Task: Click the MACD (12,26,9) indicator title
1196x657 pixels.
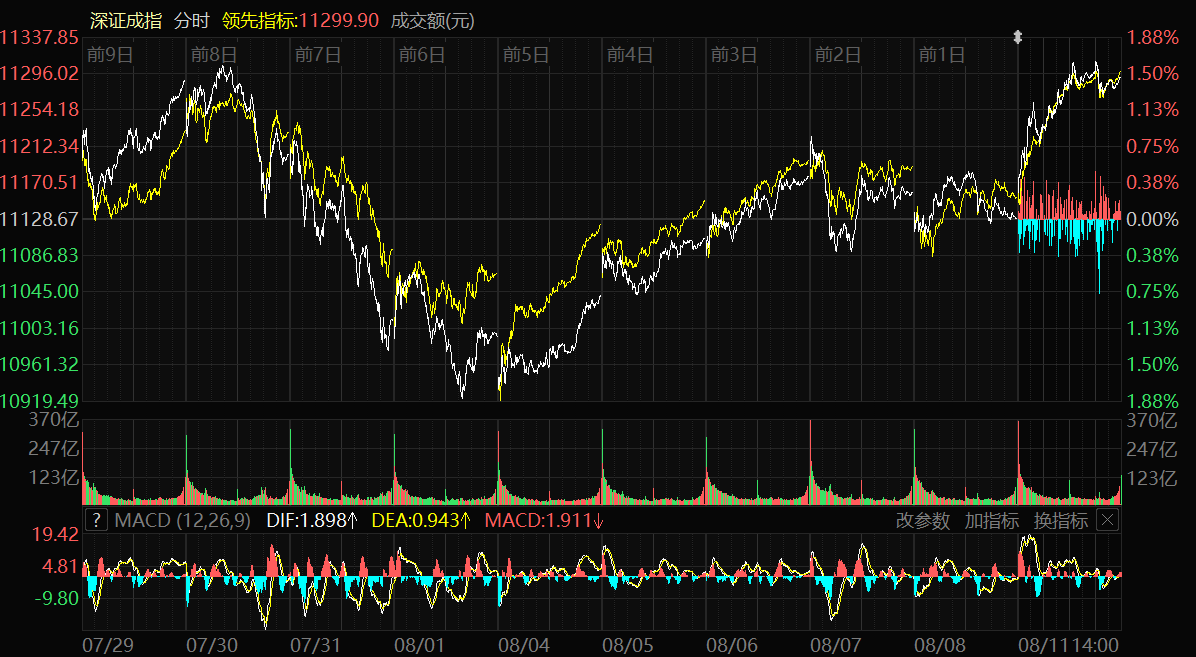Action: [183, 521]
